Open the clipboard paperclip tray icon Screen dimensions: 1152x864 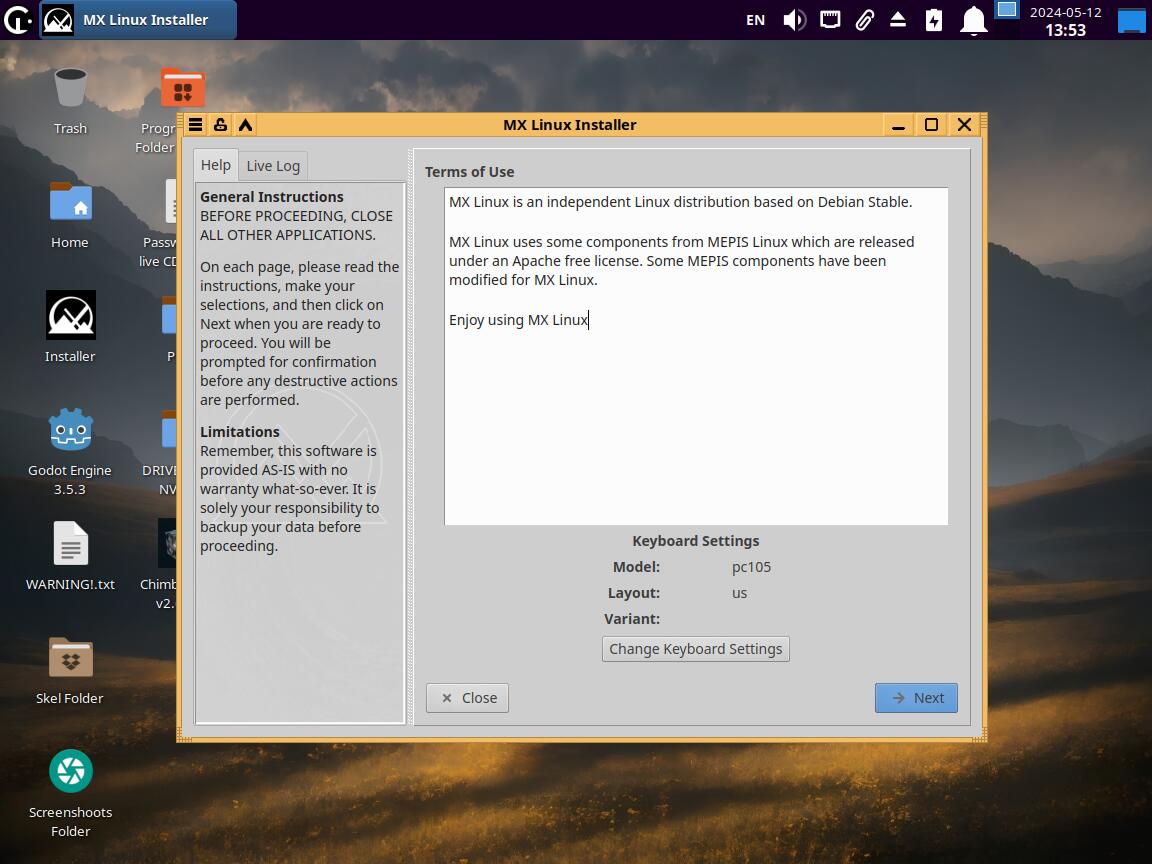(x=865, y=20)
